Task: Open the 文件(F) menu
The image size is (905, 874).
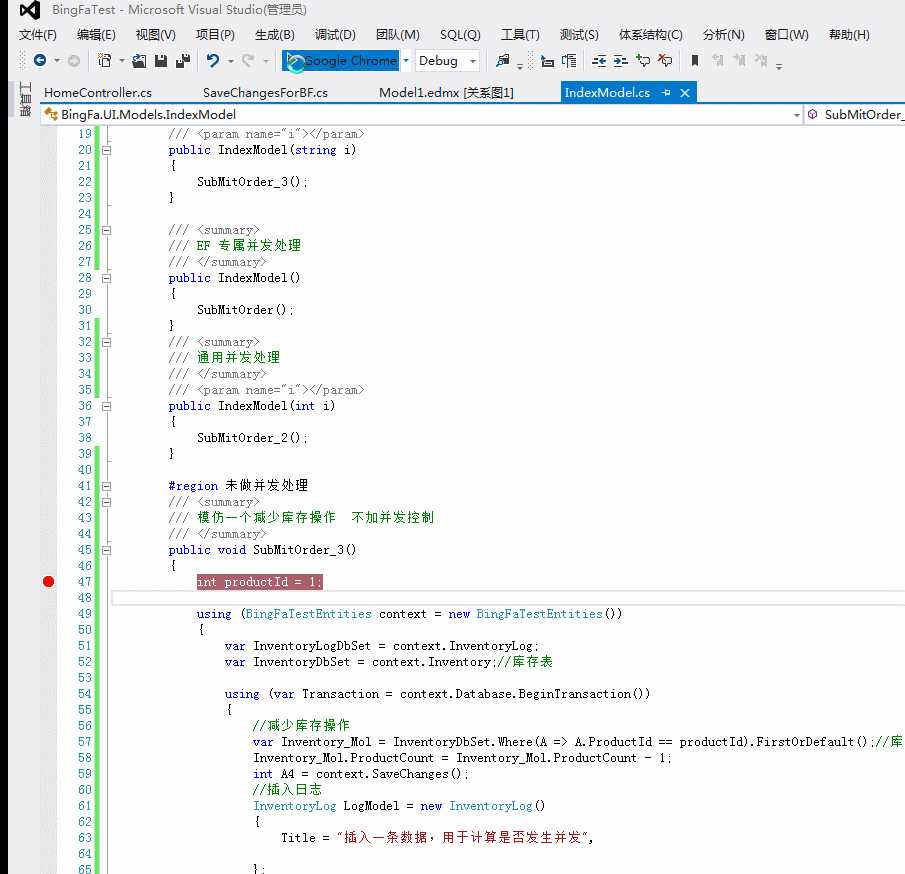Action: pyautogui.click(x=38, y=35)
